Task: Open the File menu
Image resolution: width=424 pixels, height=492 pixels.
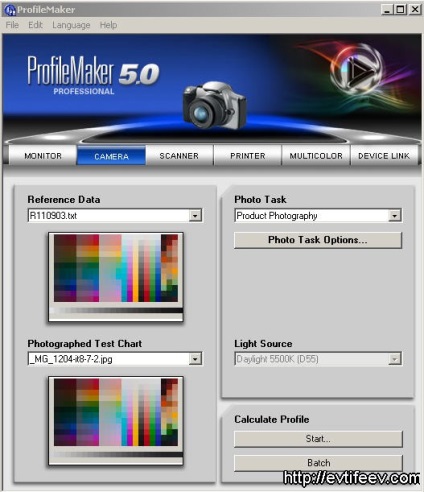Action: coord(12,25)
